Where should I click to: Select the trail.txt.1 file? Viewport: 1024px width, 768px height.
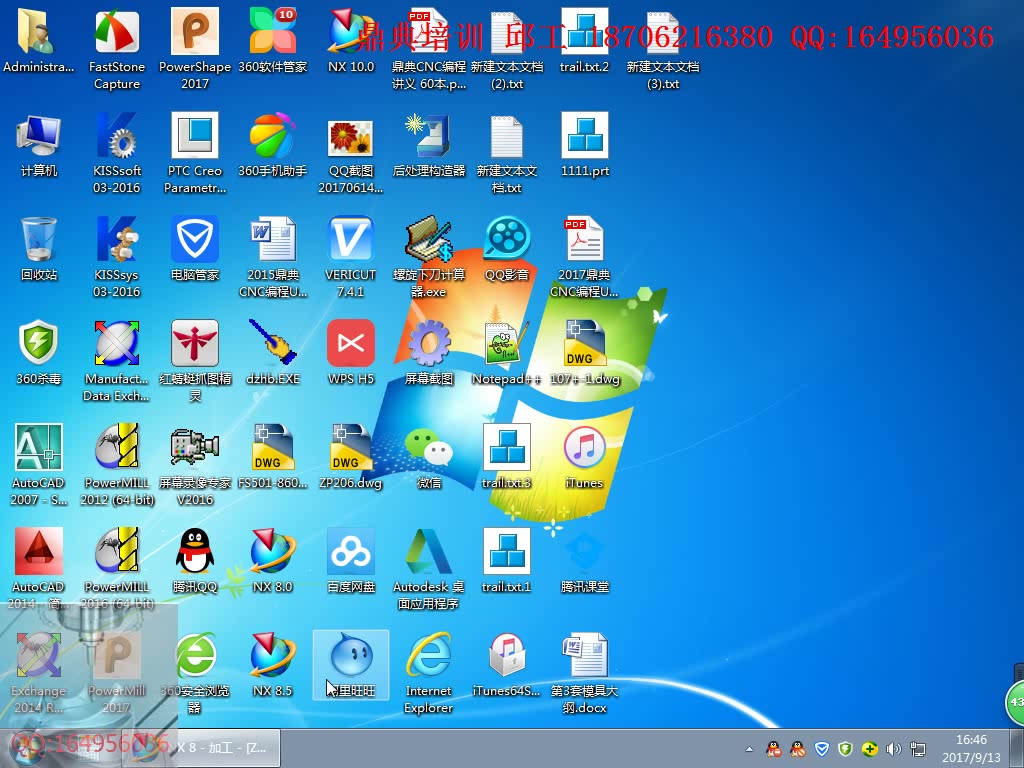pyautogui.click(x=507, y=560)
